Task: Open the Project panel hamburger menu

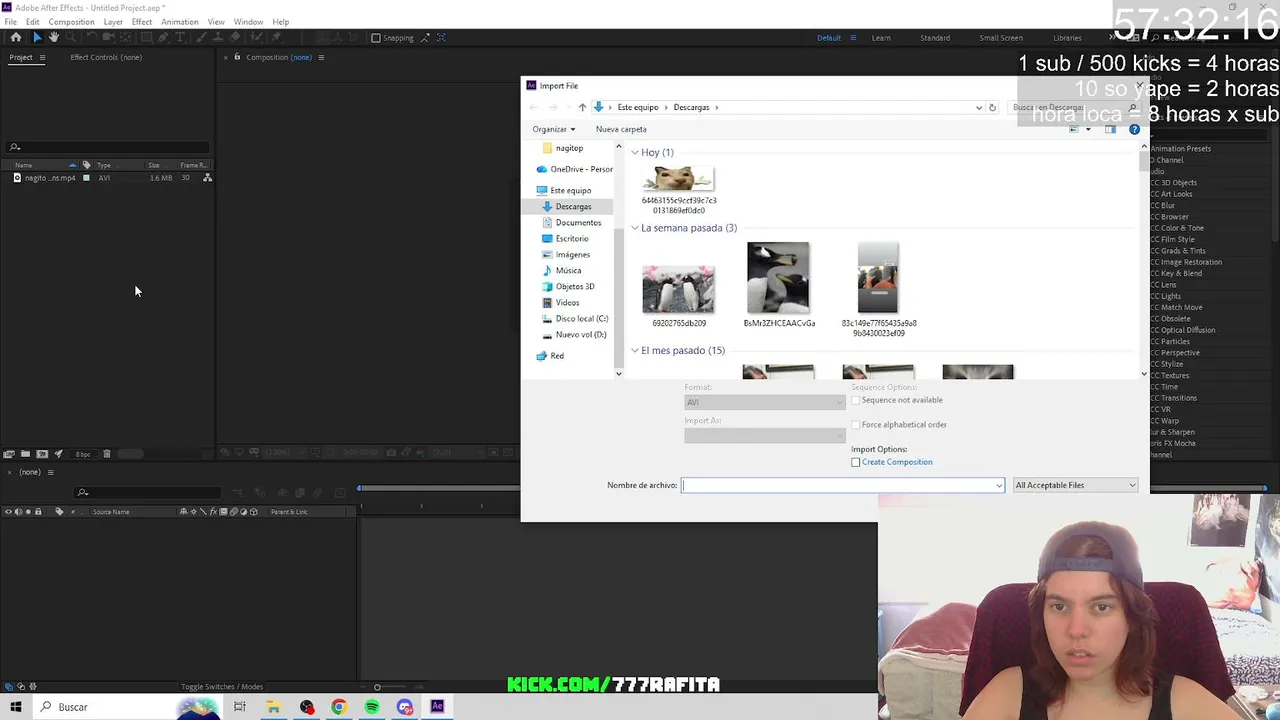Action: [42, 57]
